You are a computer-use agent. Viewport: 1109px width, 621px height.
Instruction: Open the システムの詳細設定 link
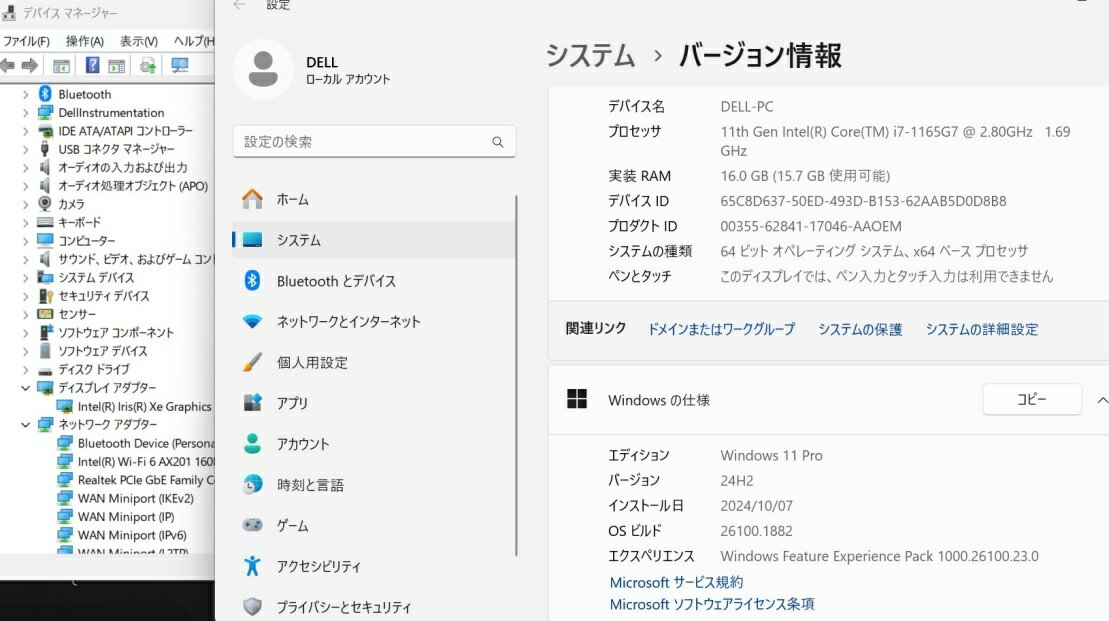pyautogui.click(x=981, y=329)
